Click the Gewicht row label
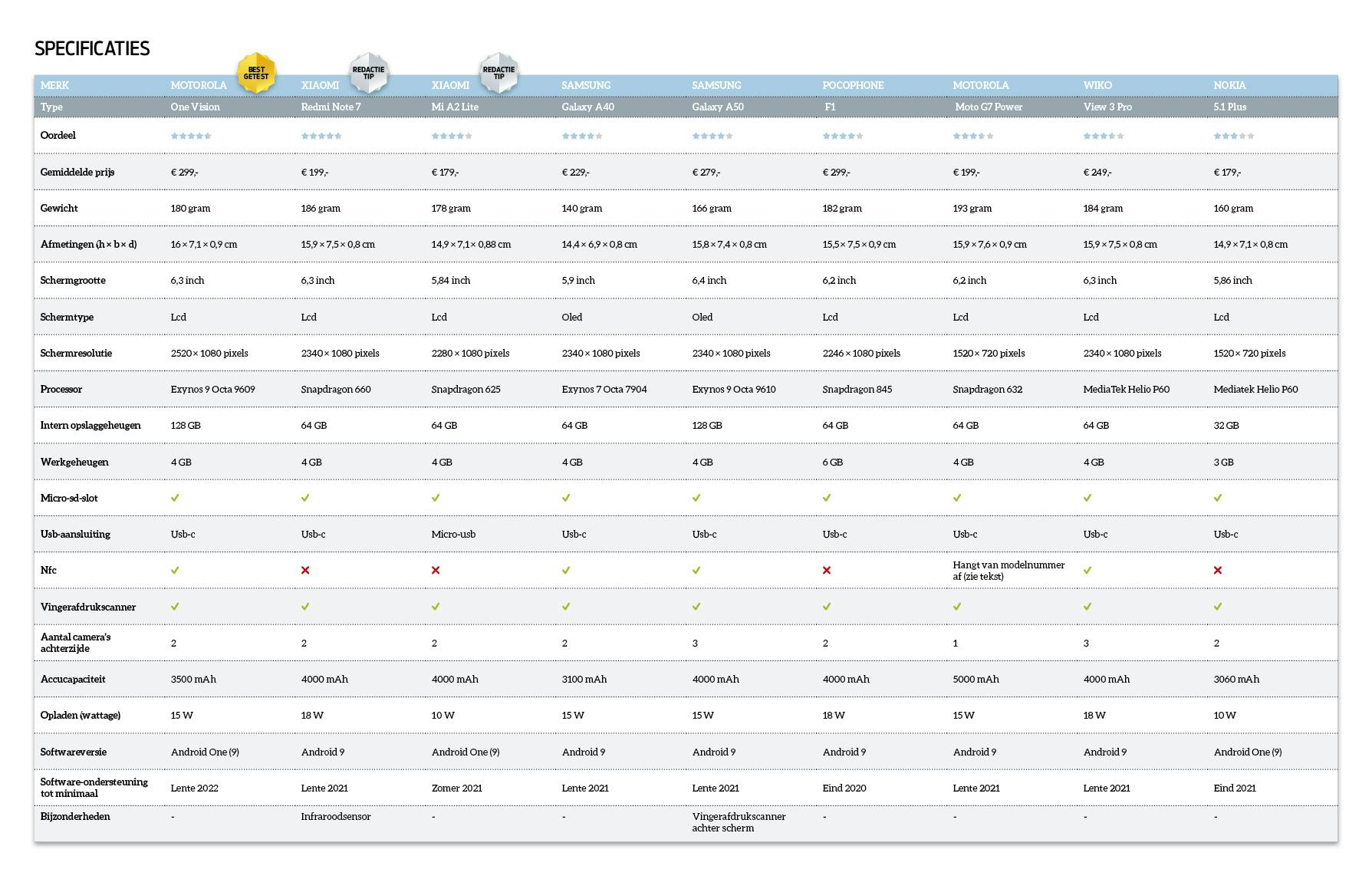Image resolution: width=1372 pixels, height=879 pixels. (59, 208)
